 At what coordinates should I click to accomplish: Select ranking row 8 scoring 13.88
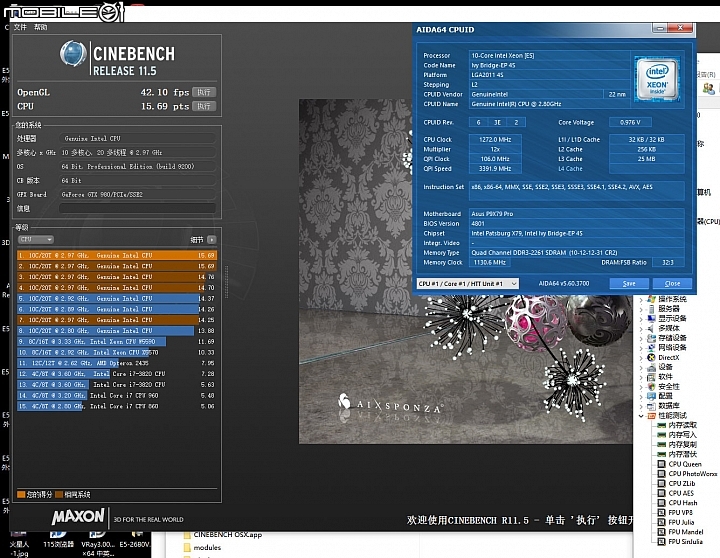pyautogui.click(x=117, y=331)
